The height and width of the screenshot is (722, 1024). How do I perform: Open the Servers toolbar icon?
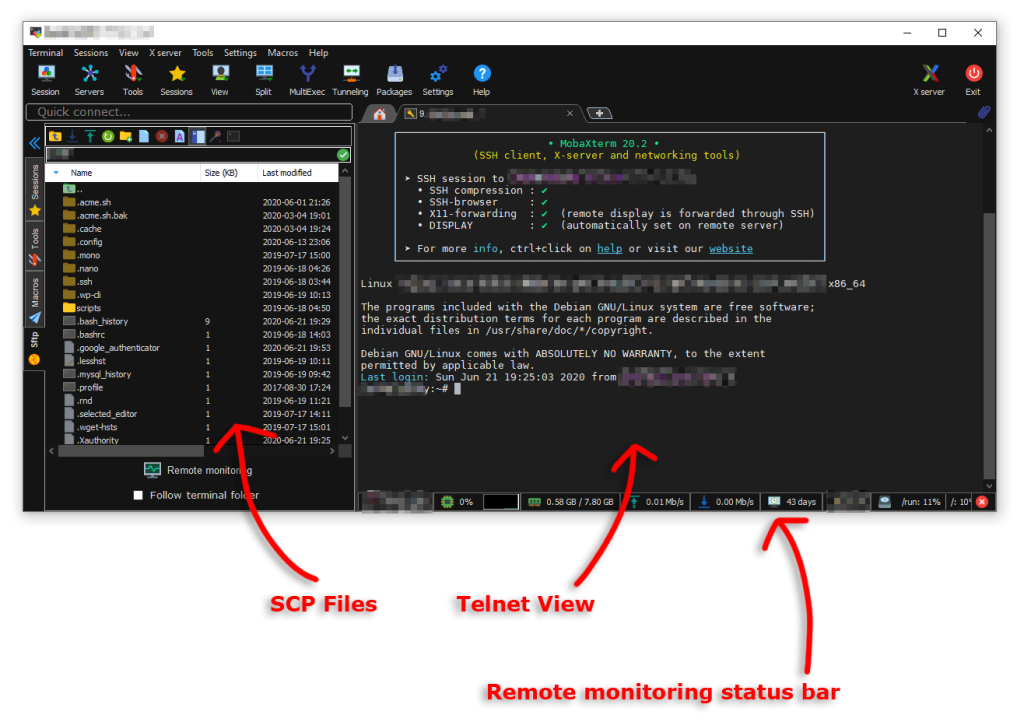point(89,80)
